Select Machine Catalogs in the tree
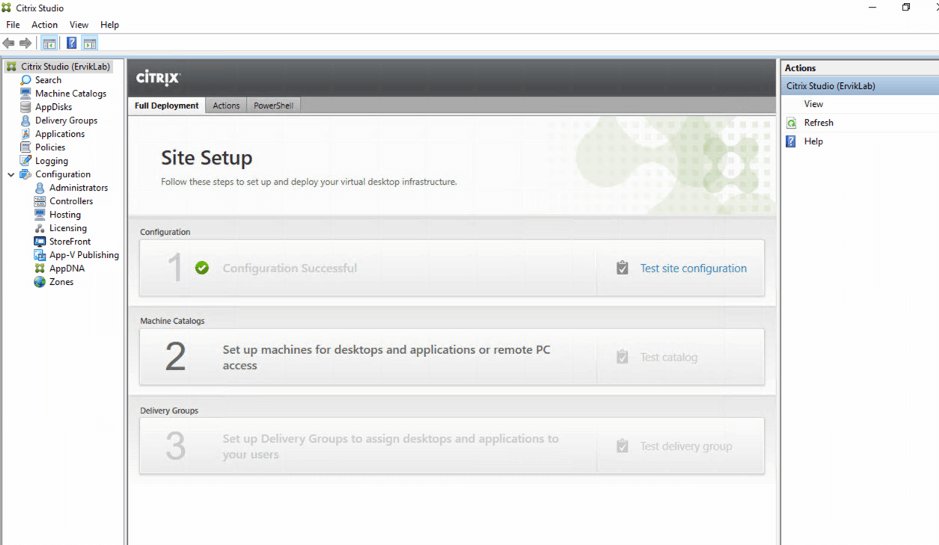The height and width of the screenshot is (545, 939). pyautogui.click(x=71, y=93)
